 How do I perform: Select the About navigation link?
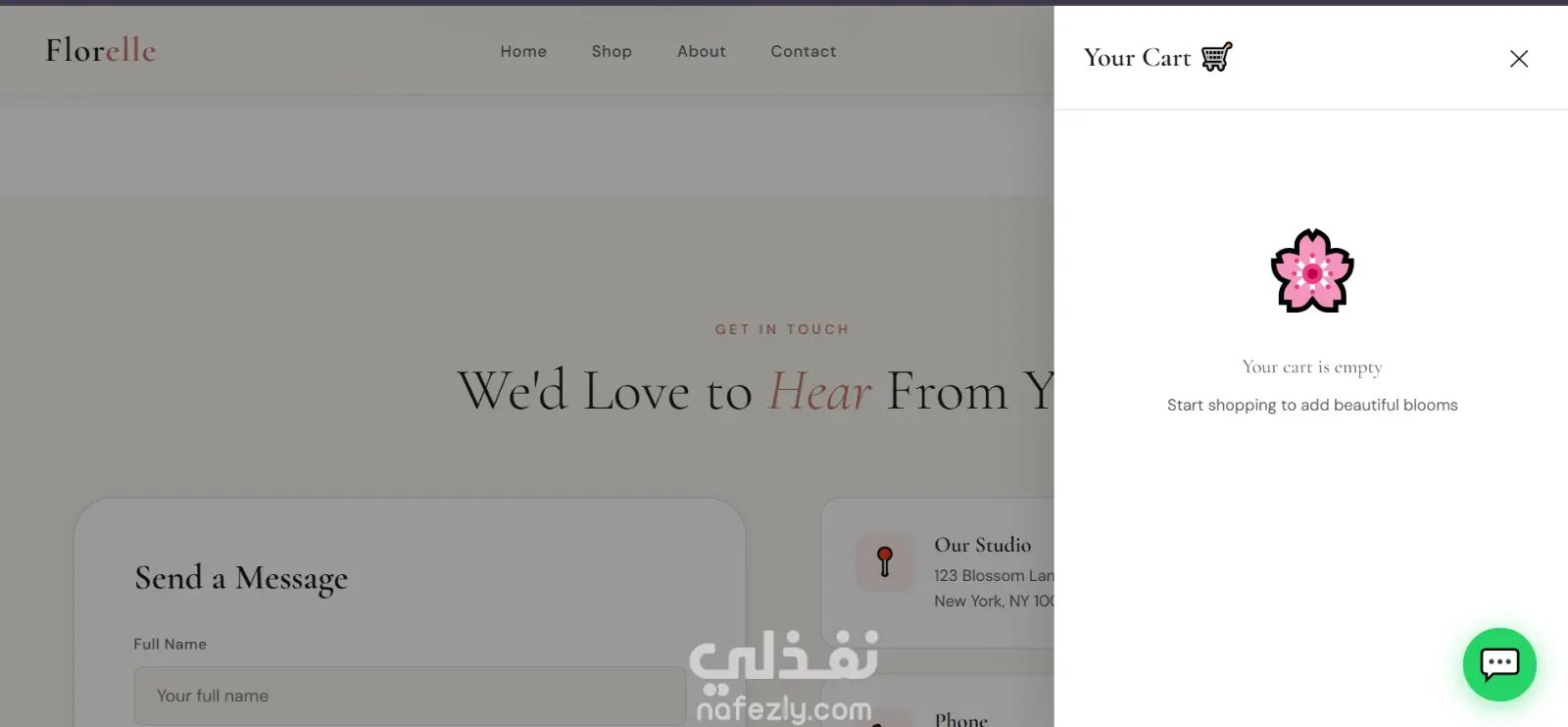tap(702, 51)
